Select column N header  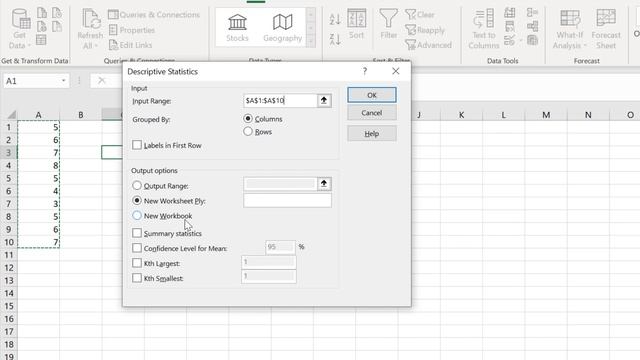click(x=588, y=115)
